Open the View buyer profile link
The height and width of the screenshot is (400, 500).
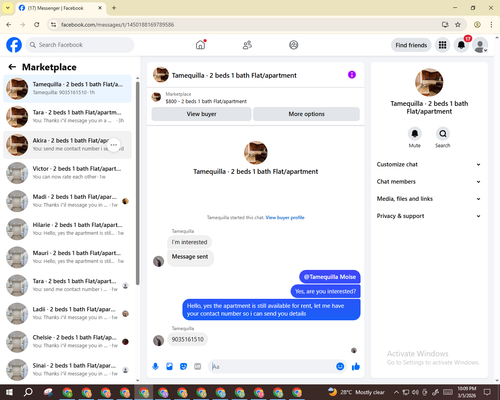(x=285, y=218)
